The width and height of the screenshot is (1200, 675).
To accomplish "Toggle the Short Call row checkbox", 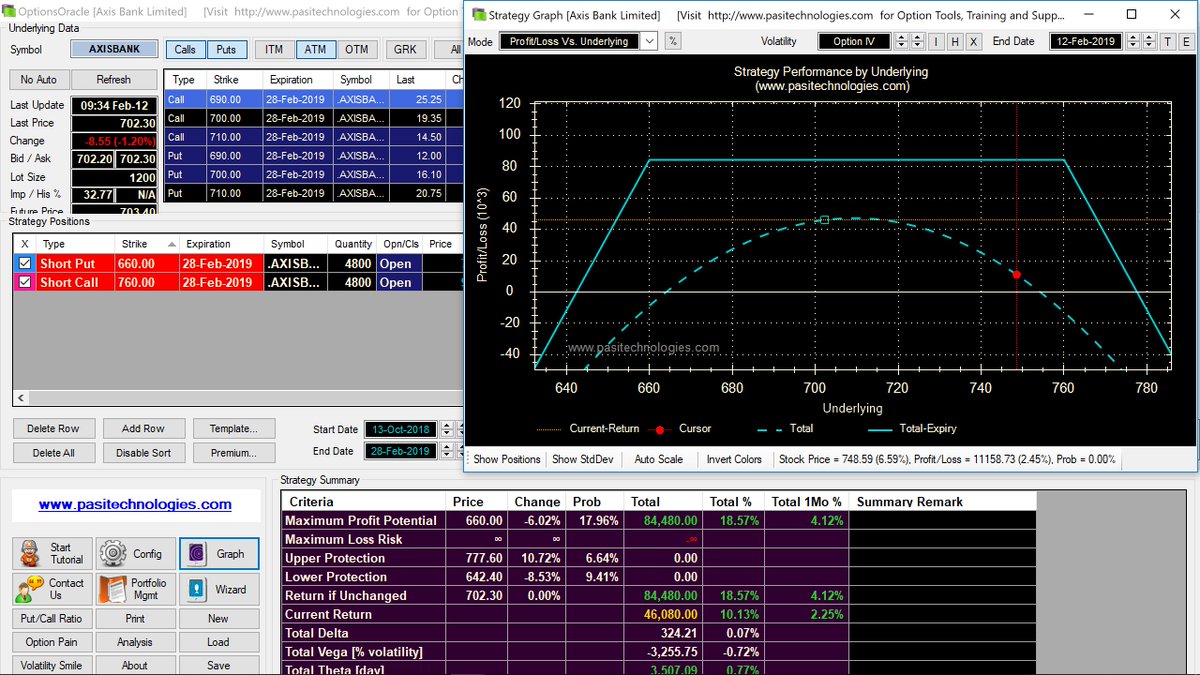I will click(x=25, y=282).
